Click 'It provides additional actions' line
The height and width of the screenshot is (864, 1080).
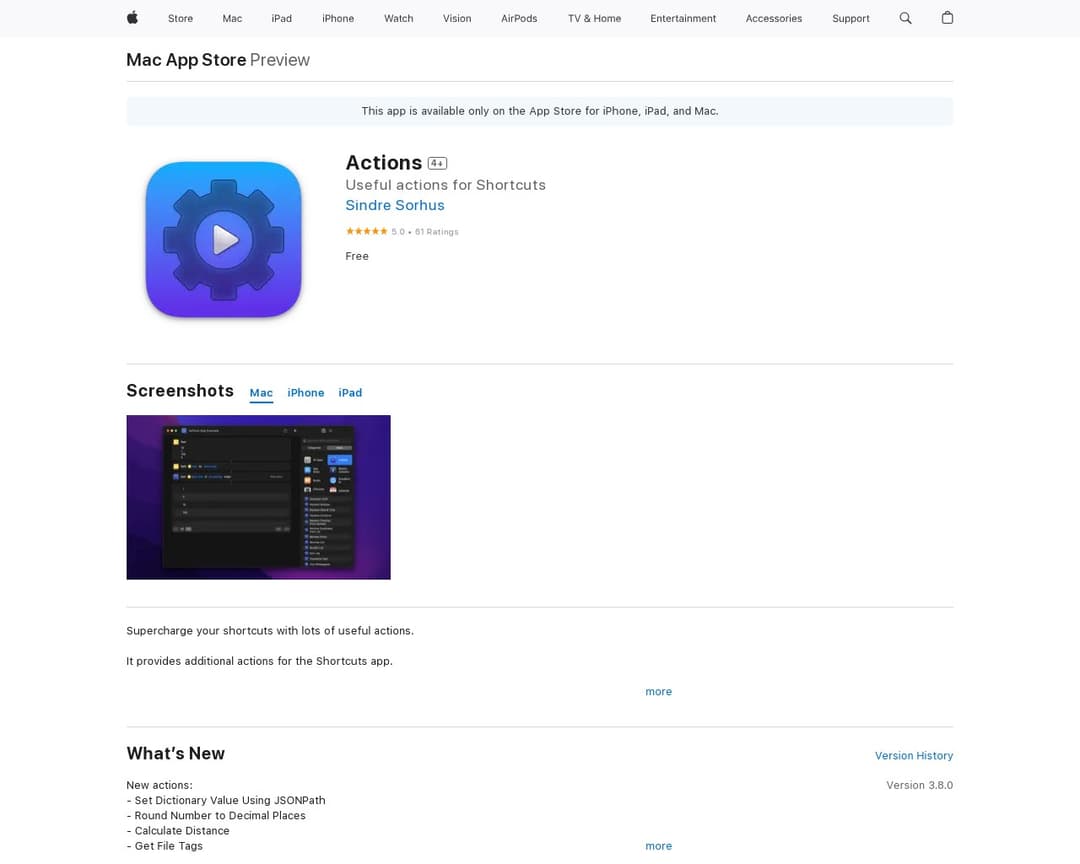tap(260, 661)
